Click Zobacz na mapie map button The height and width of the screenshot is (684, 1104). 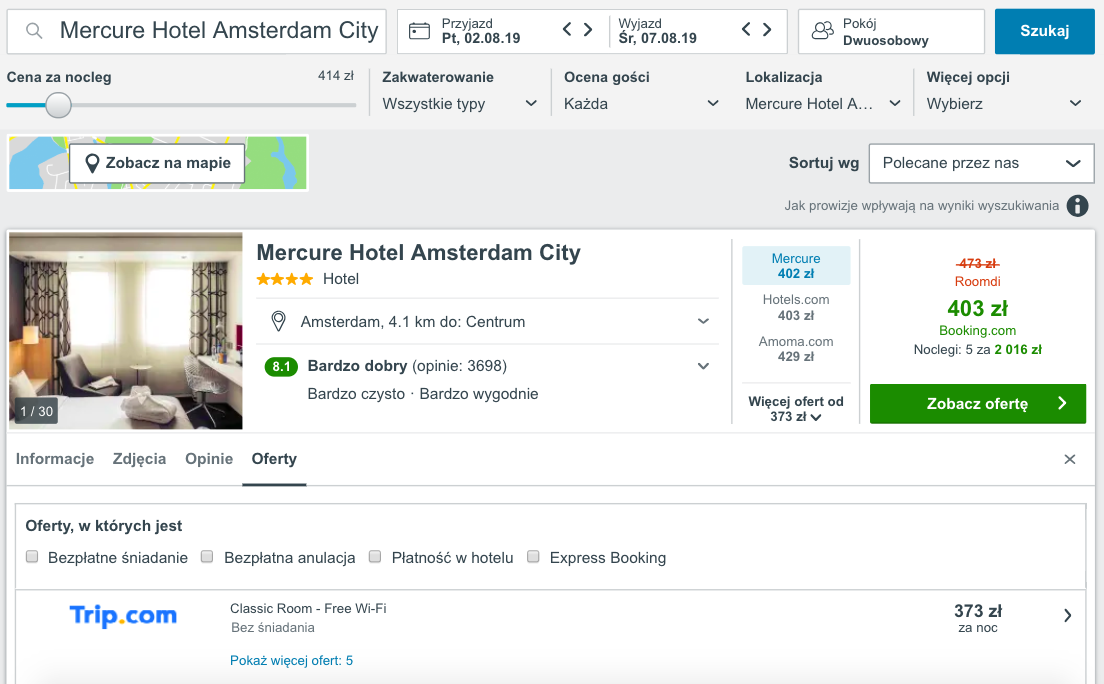pyautogui.click(x=157, y=163)
